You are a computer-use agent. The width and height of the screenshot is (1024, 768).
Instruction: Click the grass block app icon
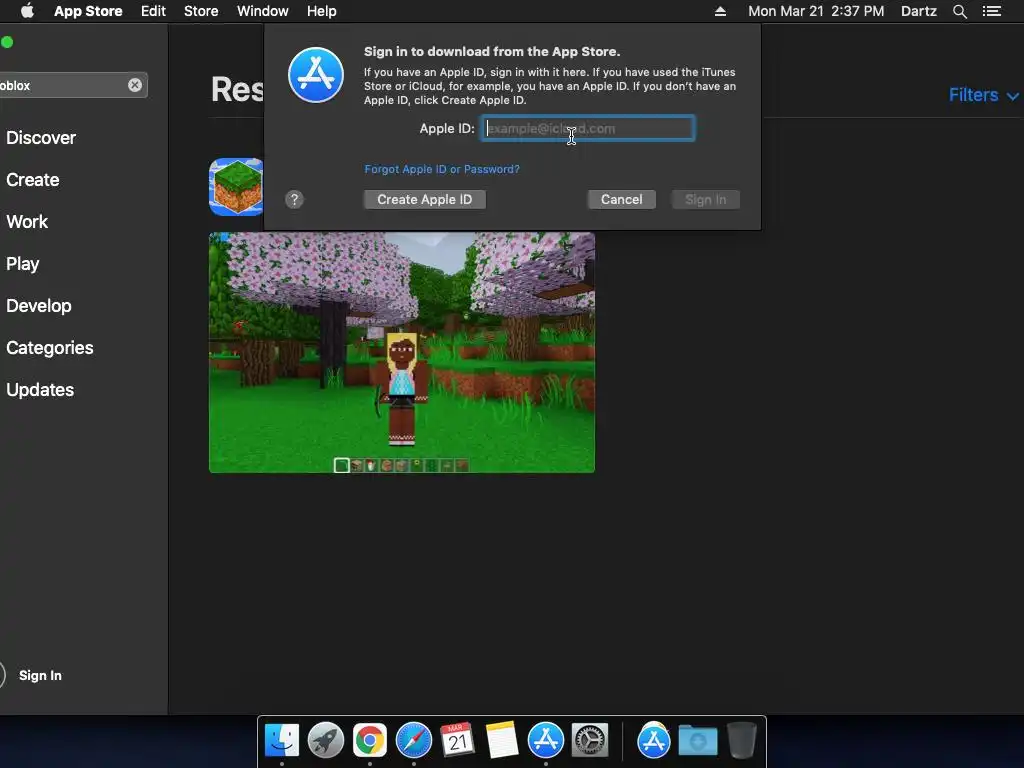point(236,187)
